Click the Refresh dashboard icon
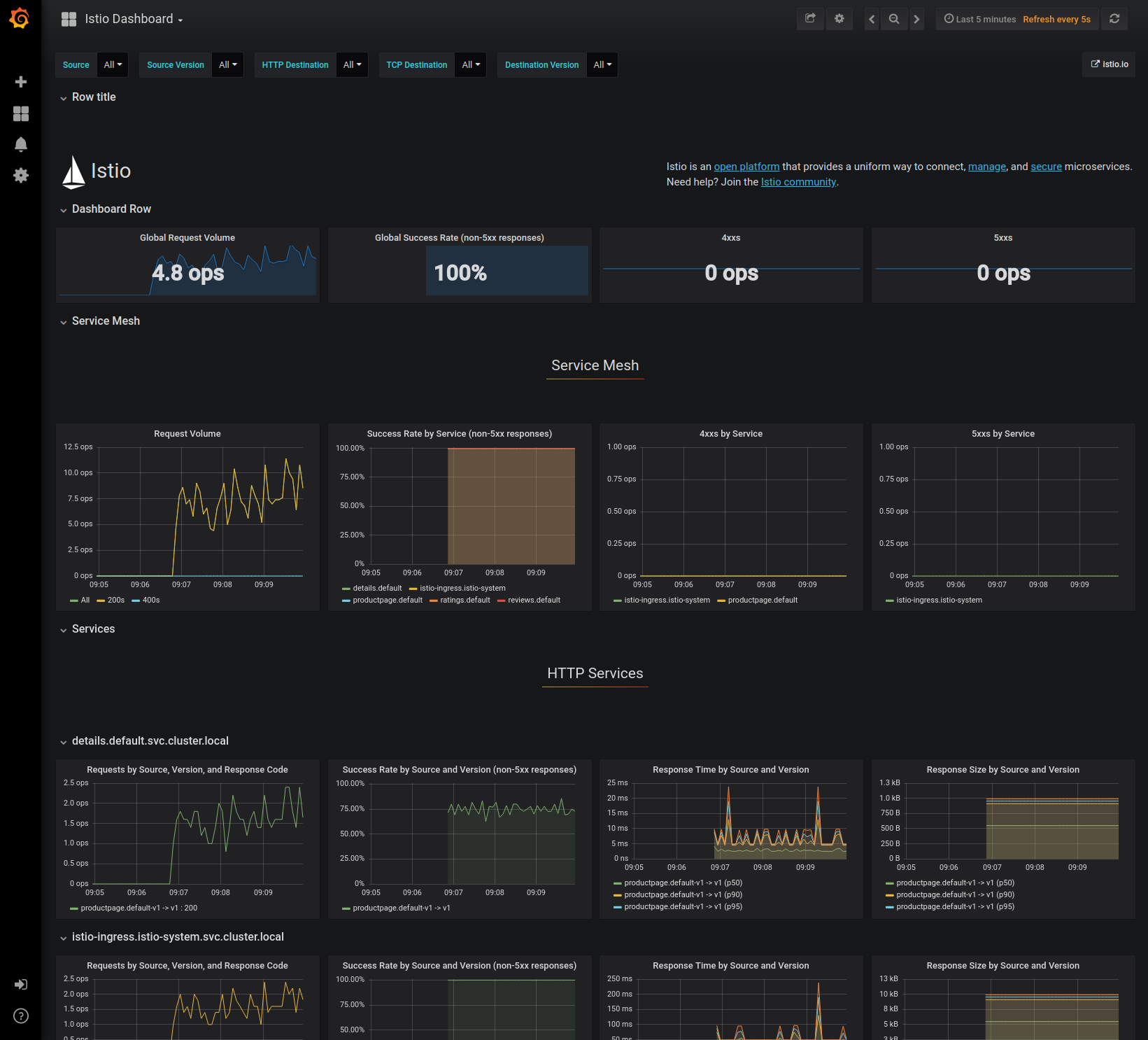 click(x=1114, y=19)
